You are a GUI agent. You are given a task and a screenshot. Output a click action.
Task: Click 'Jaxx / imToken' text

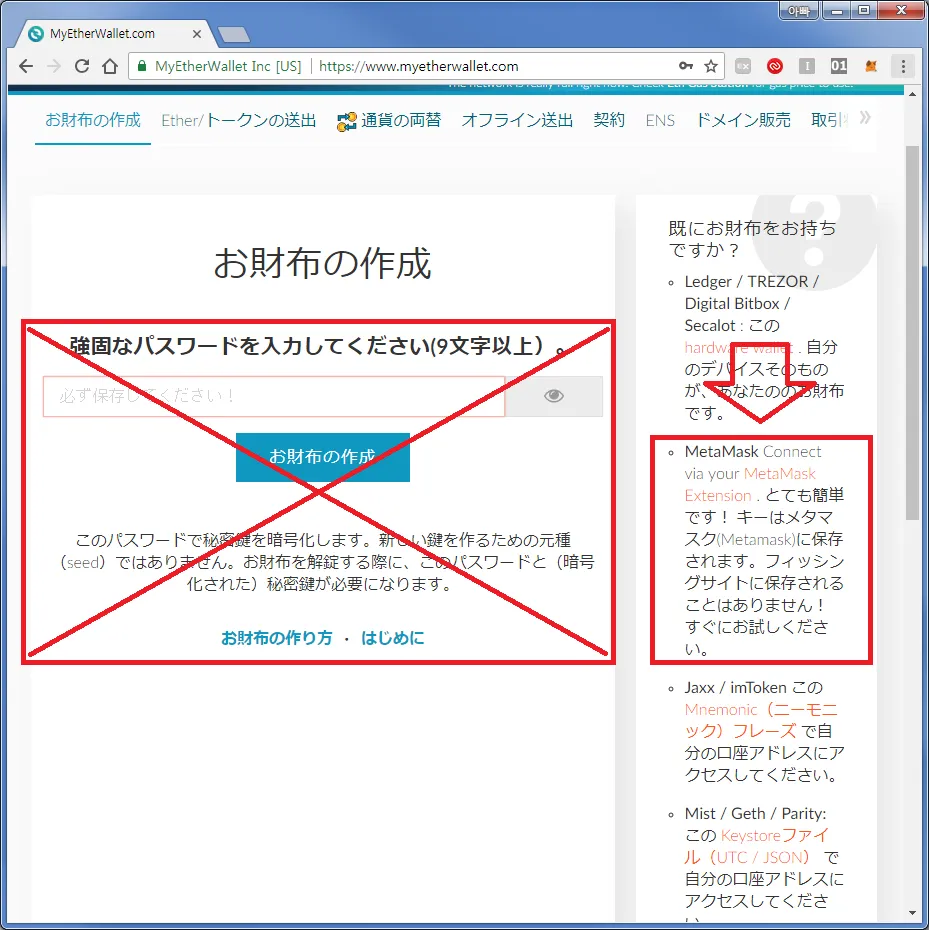pos(736,687)
